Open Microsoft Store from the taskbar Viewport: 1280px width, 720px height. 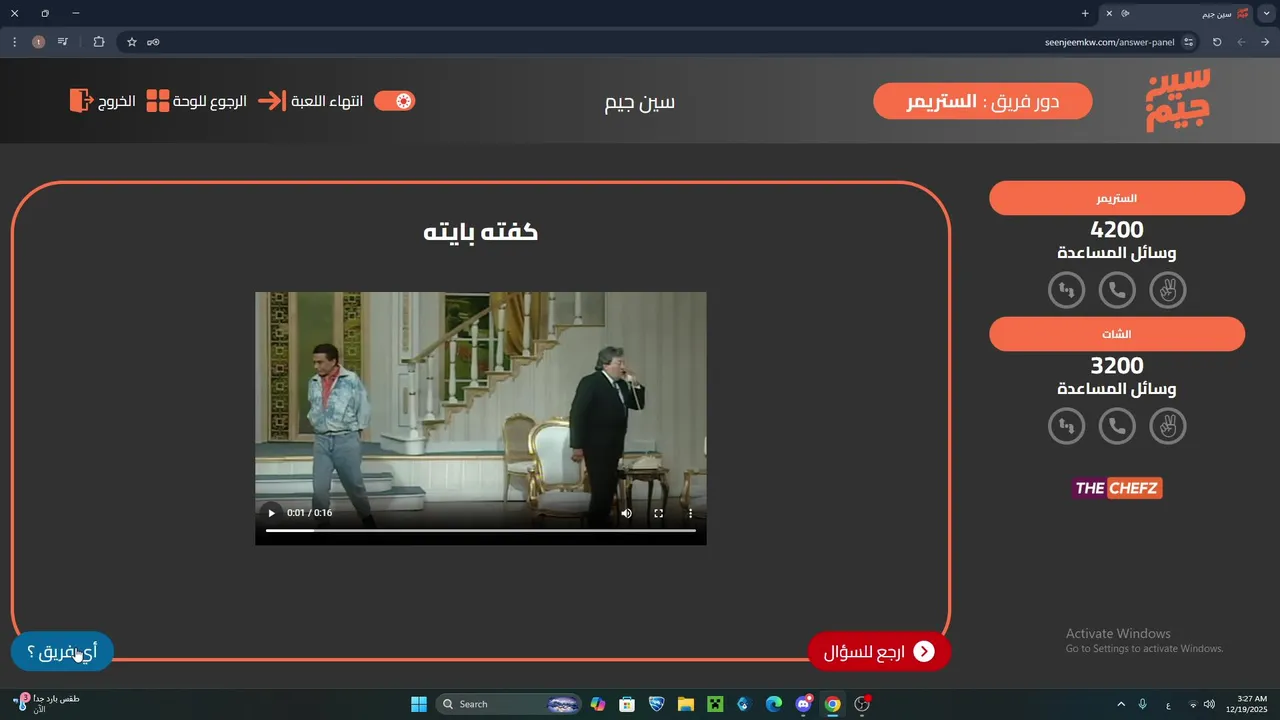tap(627, 704)
